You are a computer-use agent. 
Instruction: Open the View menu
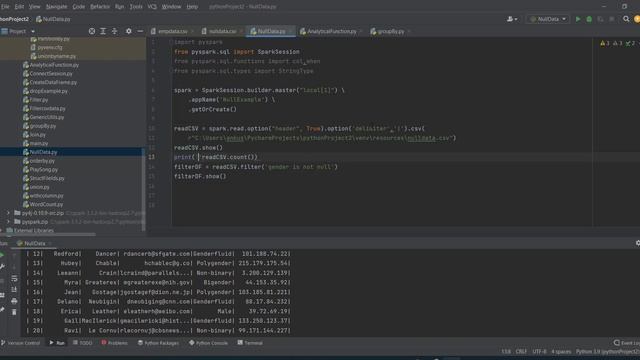point(34,7)
